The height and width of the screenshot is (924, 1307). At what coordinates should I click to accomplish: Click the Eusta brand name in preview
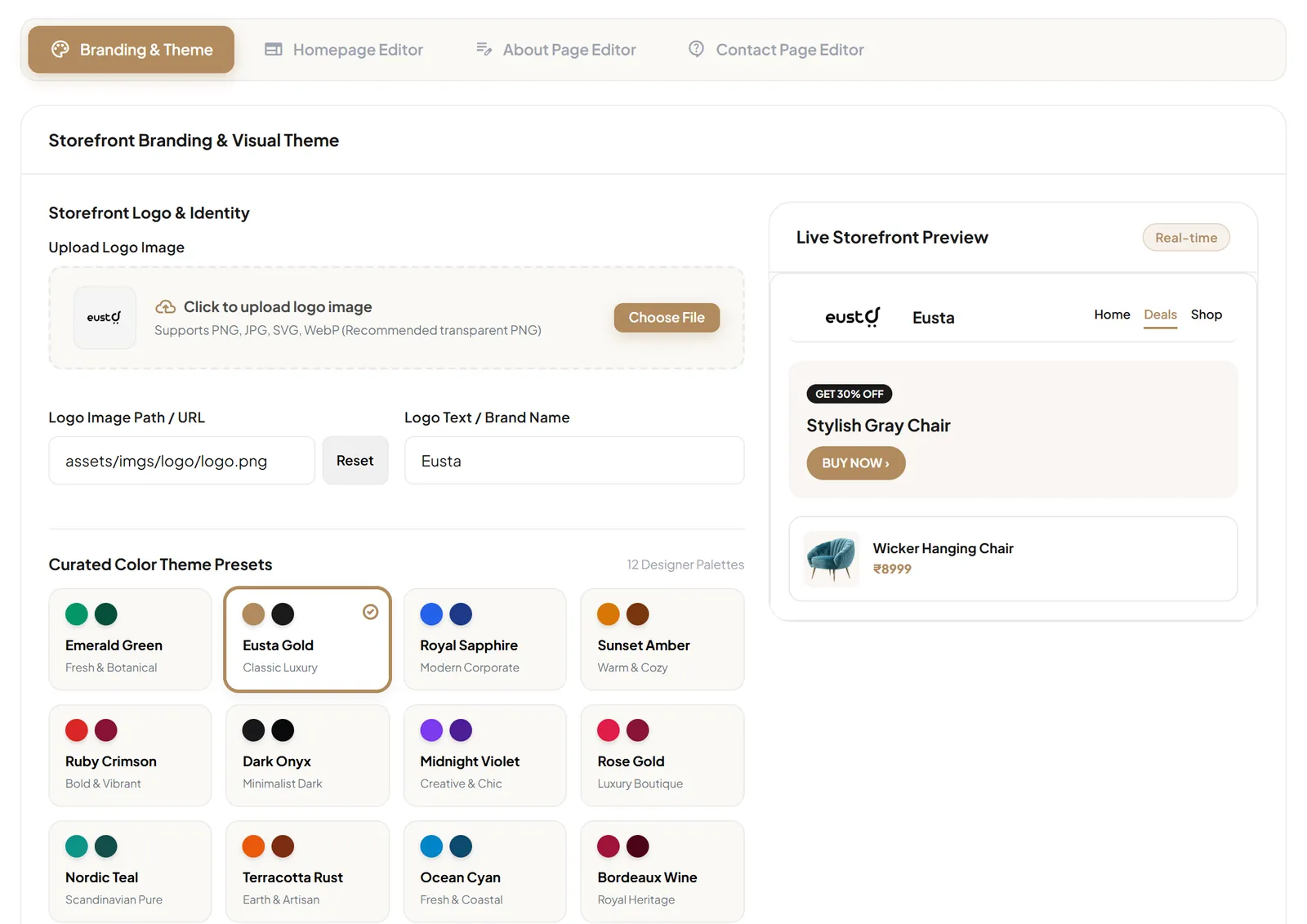pyautogui.click(x=934, y=318)
